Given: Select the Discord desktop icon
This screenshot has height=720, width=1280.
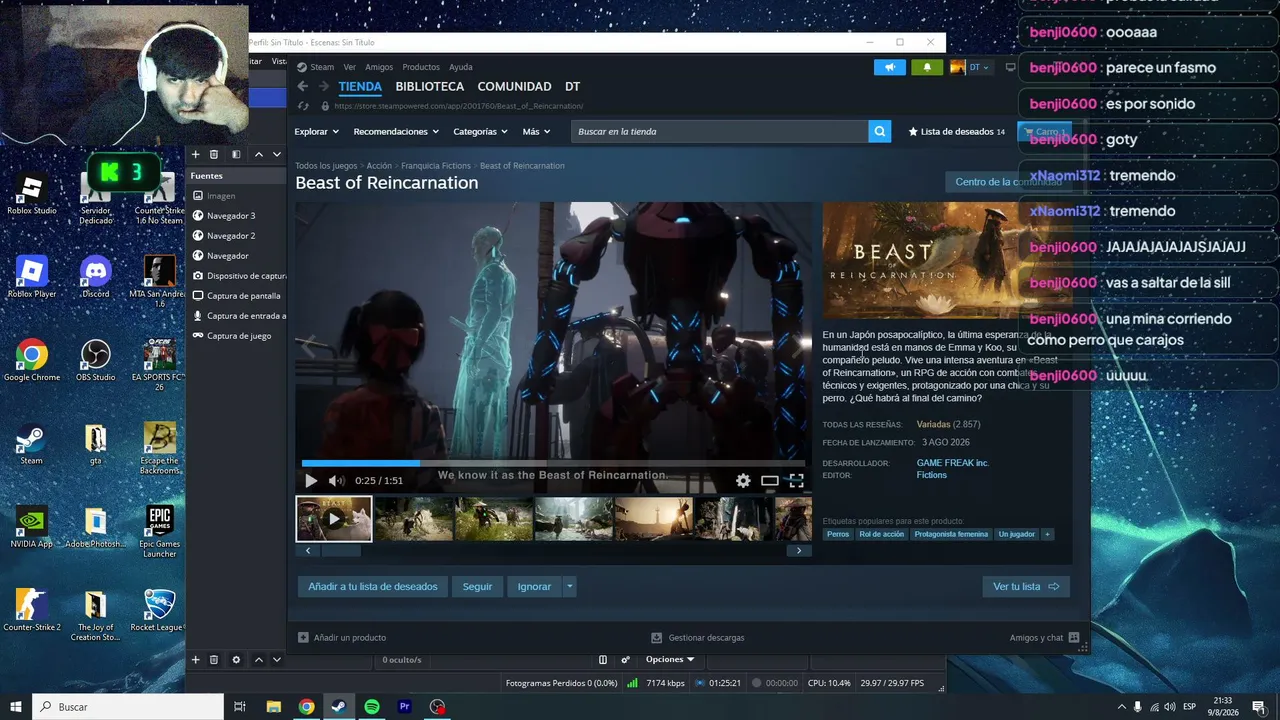Looking at the screenshot, I should coord(96,277).
